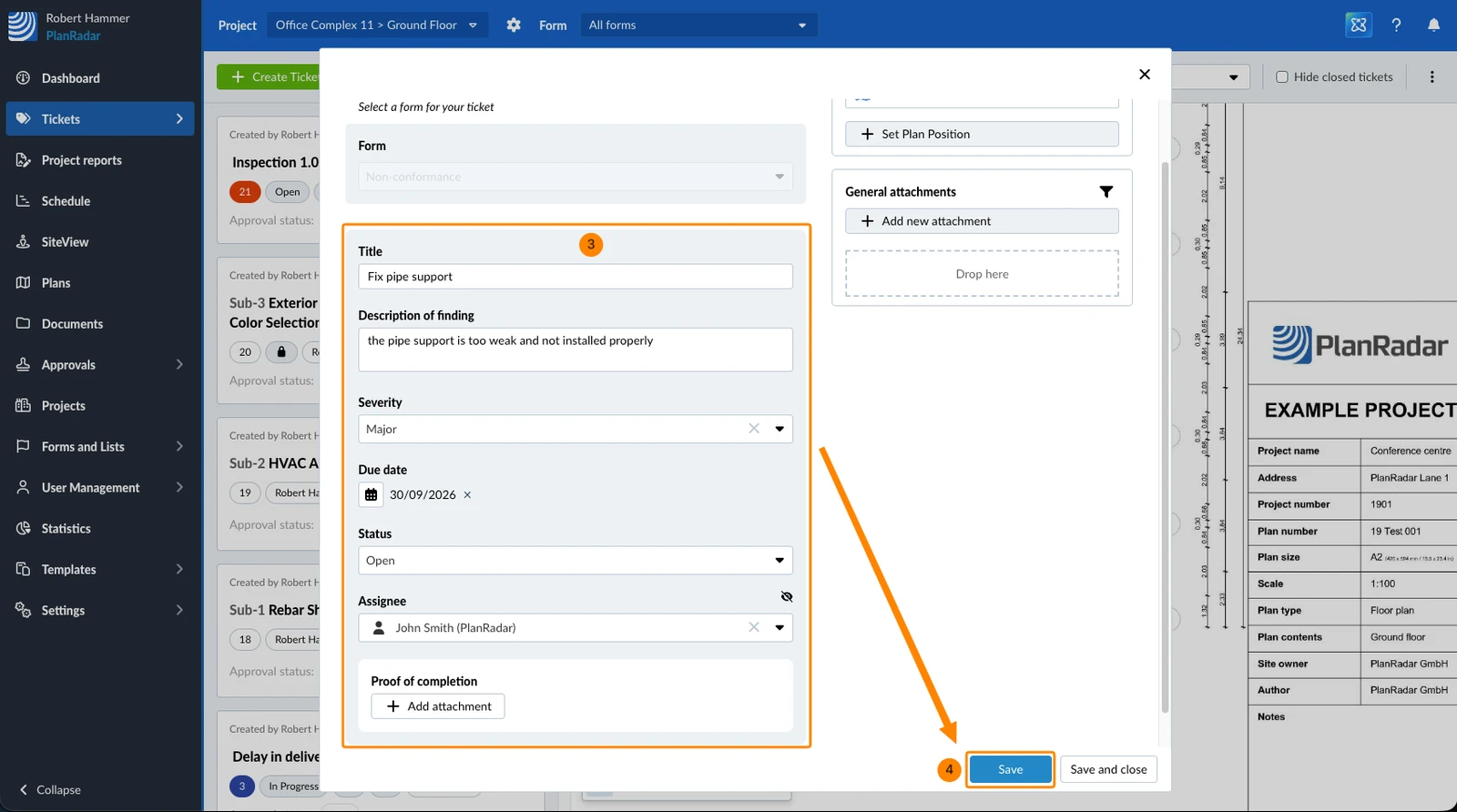
Task: Click ticket number 21 badge
Action: pos(245,192)
